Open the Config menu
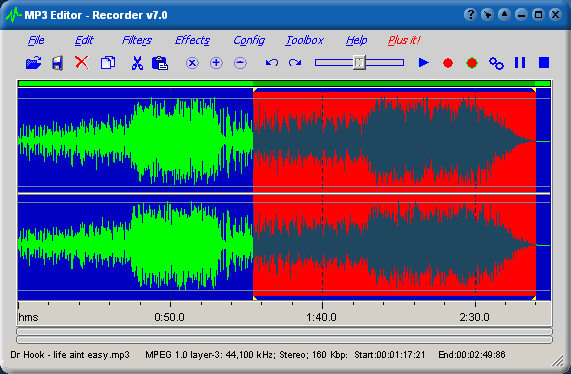 coord(249,40)
